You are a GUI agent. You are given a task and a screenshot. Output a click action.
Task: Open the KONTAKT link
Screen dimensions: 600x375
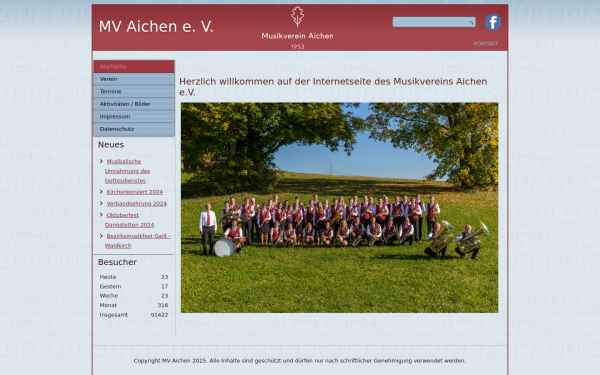(486, 44)
